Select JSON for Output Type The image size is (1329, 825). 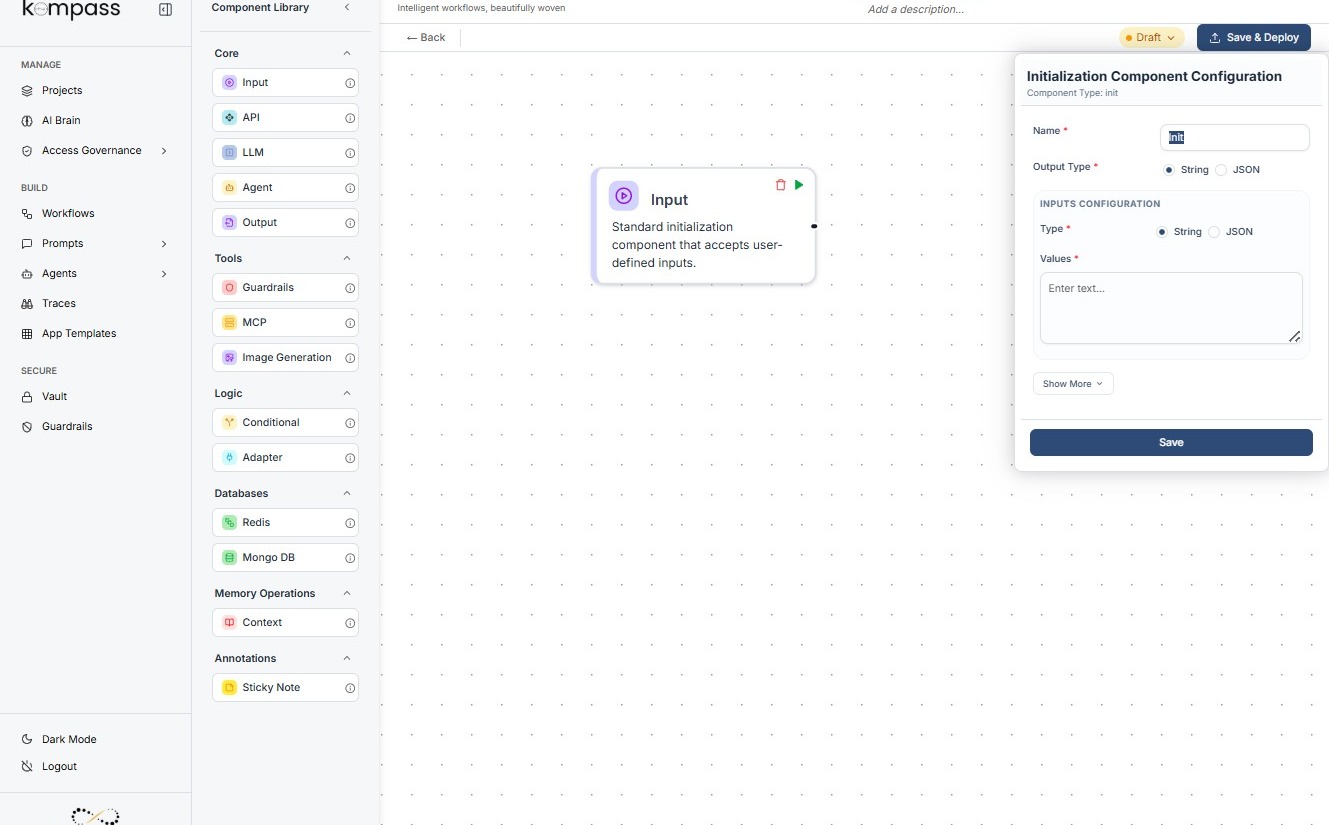tap(1221, 170)
